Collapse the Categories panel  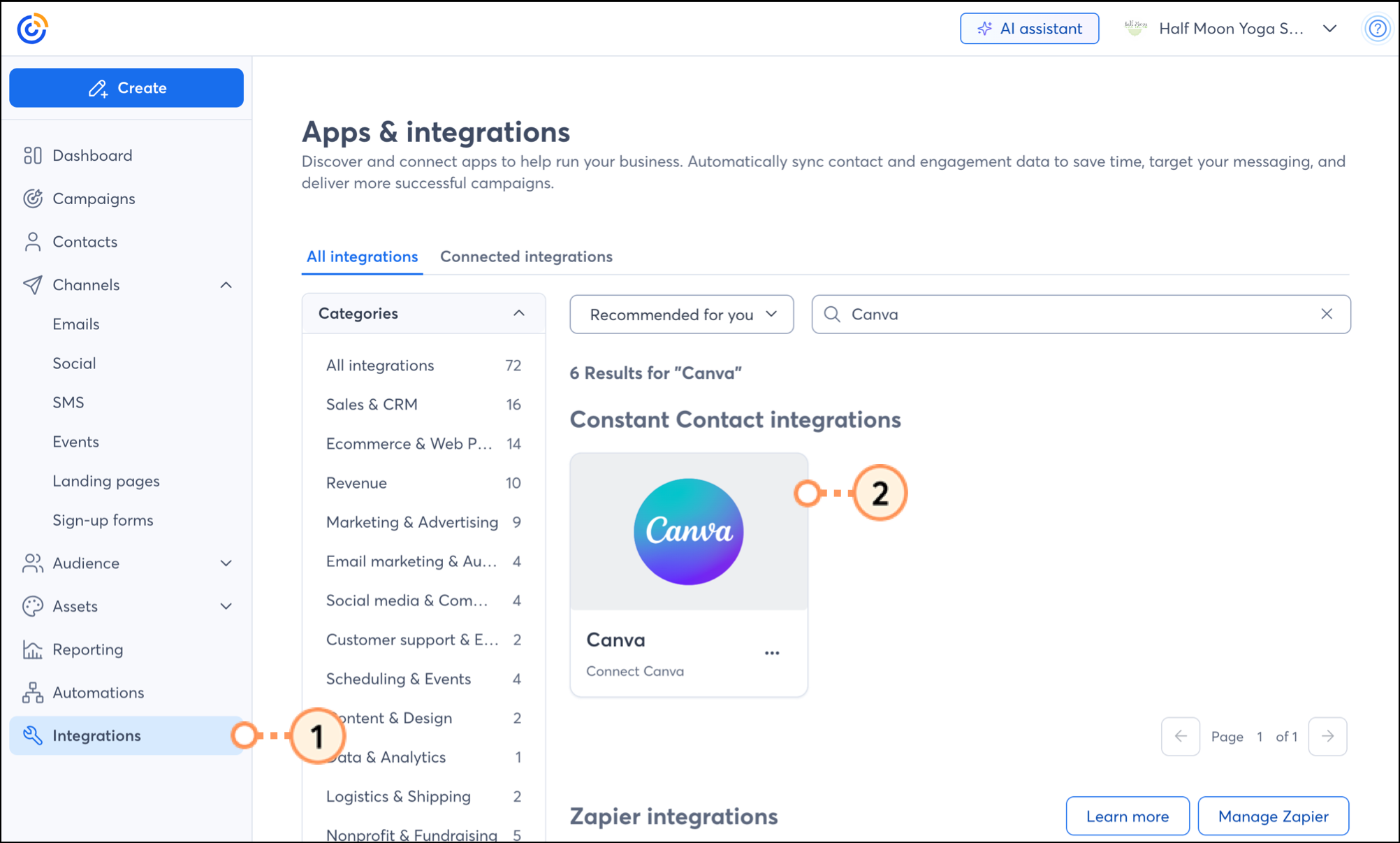click(518, 313)
